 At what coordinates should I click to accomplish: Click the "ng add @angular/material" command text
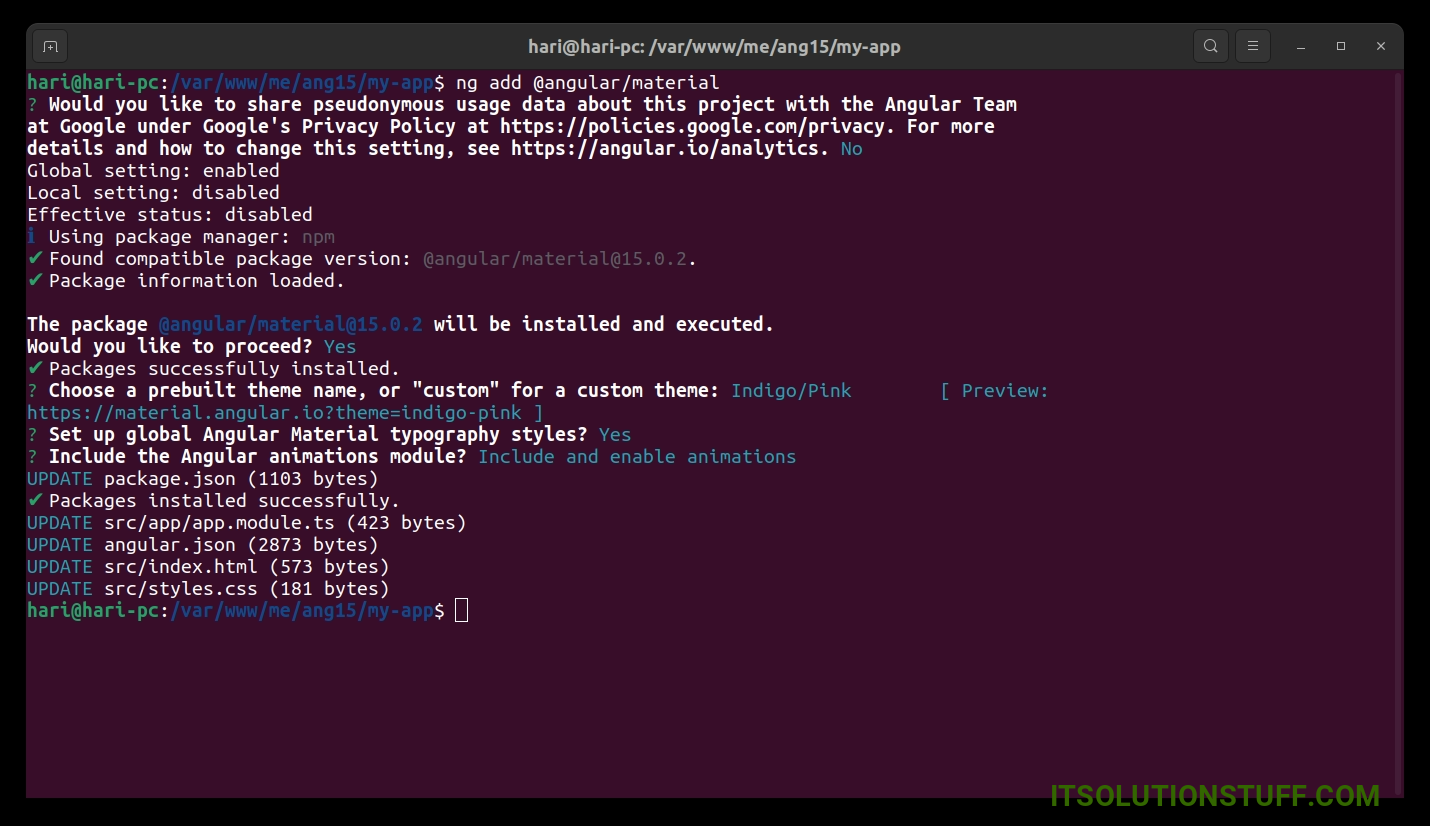(x=587, y=83)
